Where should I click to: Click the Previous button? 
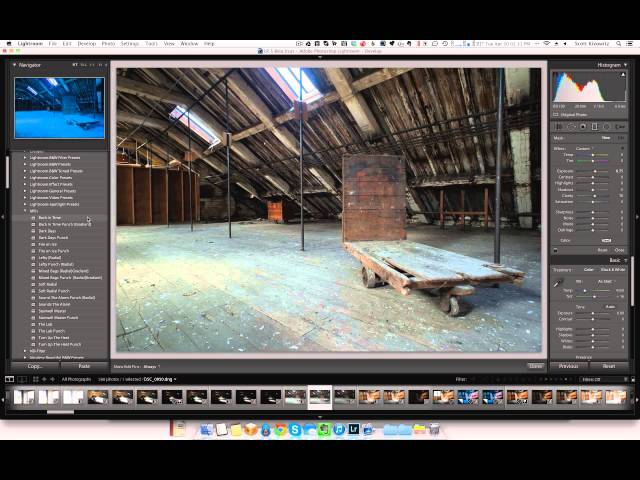pyautogui.click(x=569, y=366)
